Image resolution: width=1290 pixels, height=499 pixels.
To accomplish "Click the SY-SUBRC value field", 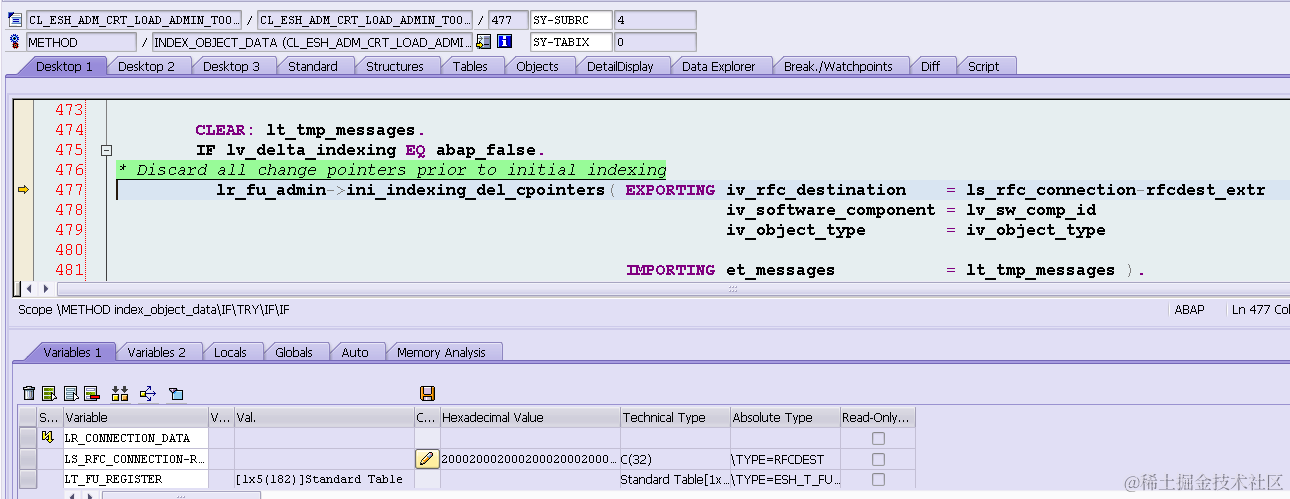I will [x=655, y=20].
